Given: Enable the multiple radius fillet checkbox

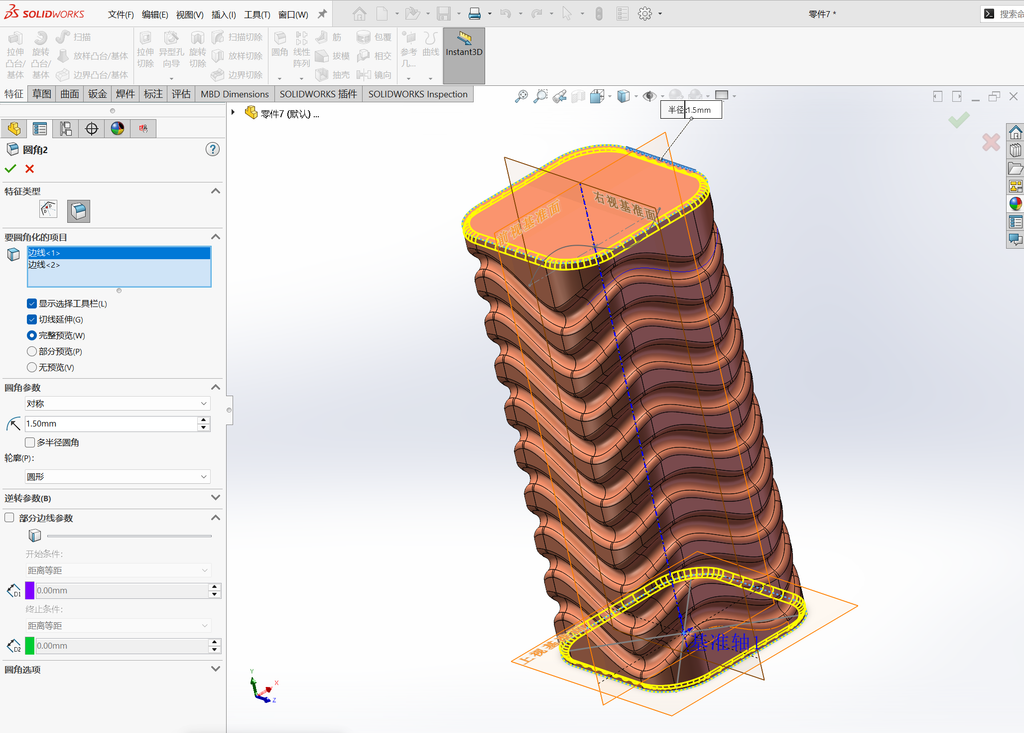Looking at the screenshot, I should 29,442.
